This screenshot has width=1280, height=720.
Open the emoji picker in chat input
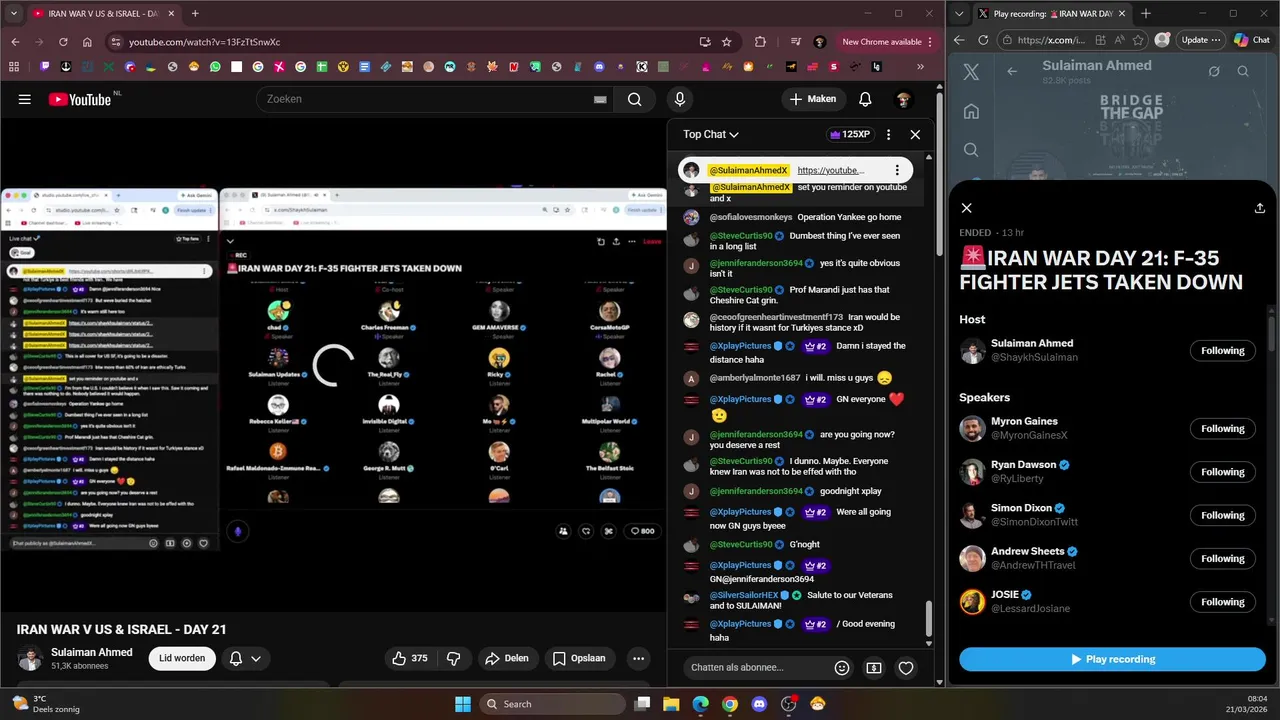[x=842, y=667]
